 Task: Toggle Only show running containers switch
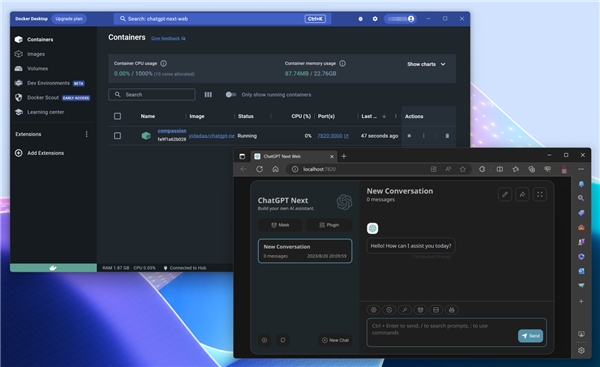tap(230, 95)
